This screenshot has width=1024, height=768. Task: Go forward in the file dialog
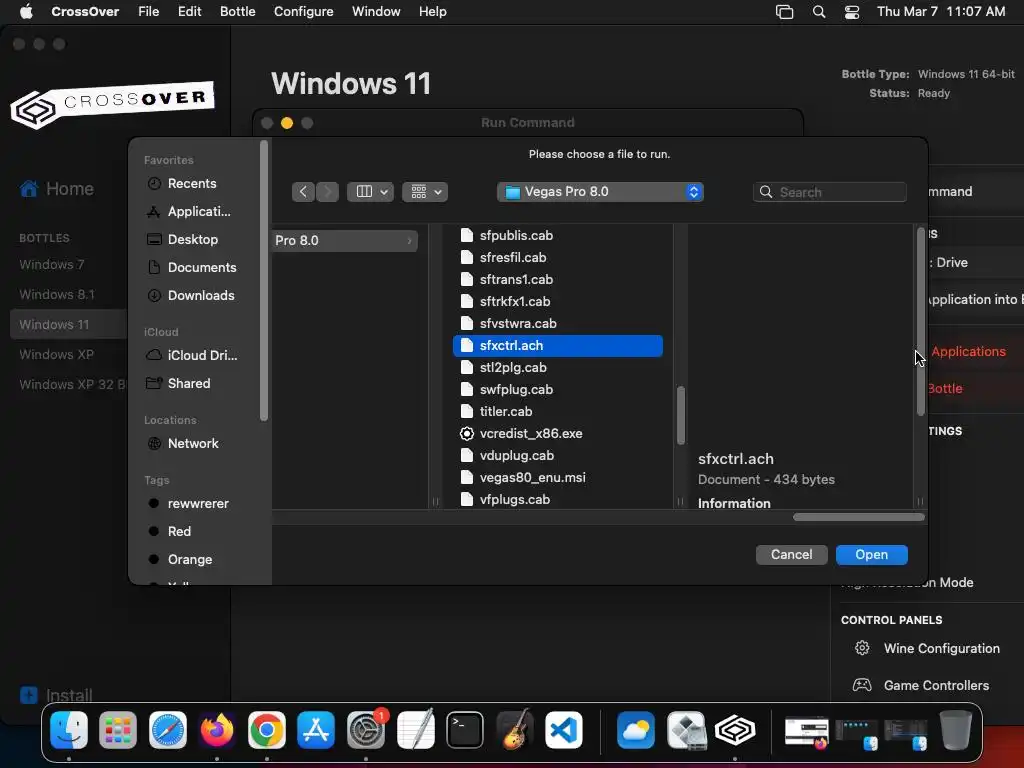click(327, 192)
